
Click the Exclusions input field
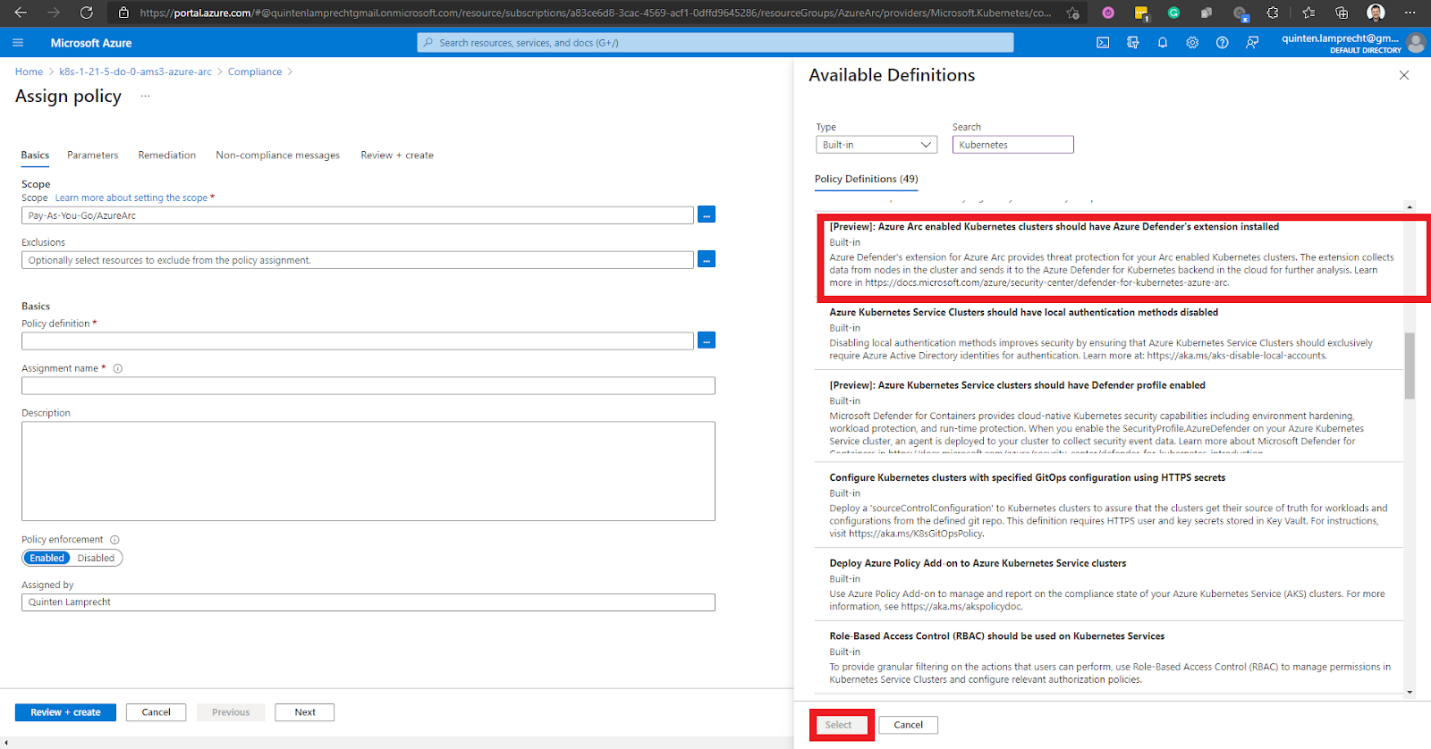pyautogui.click(x=357, y=260)
